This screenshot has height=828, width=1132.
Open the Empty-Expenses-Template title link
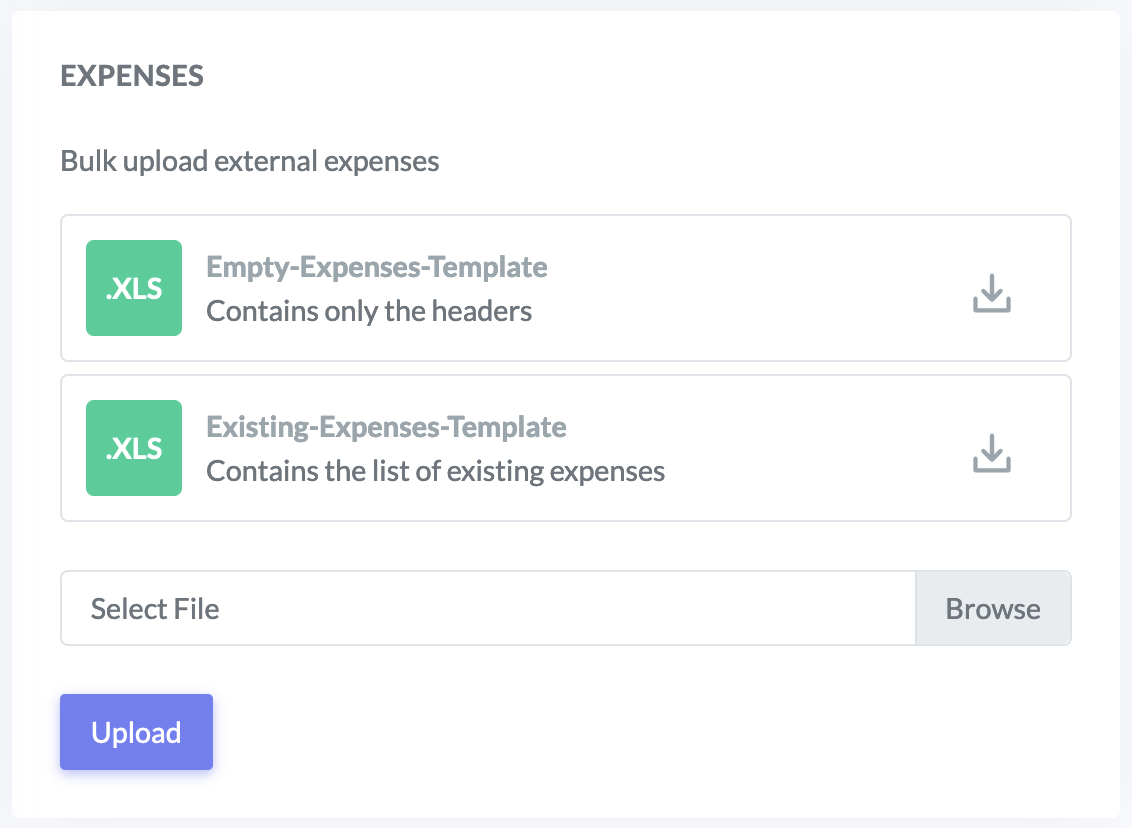[377, 268]
